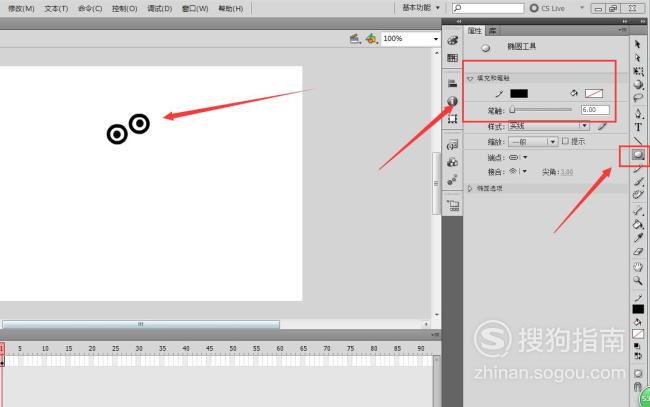The image size is (650, 407).
Task: Open the Project panel icon
Action: point(452,205)
